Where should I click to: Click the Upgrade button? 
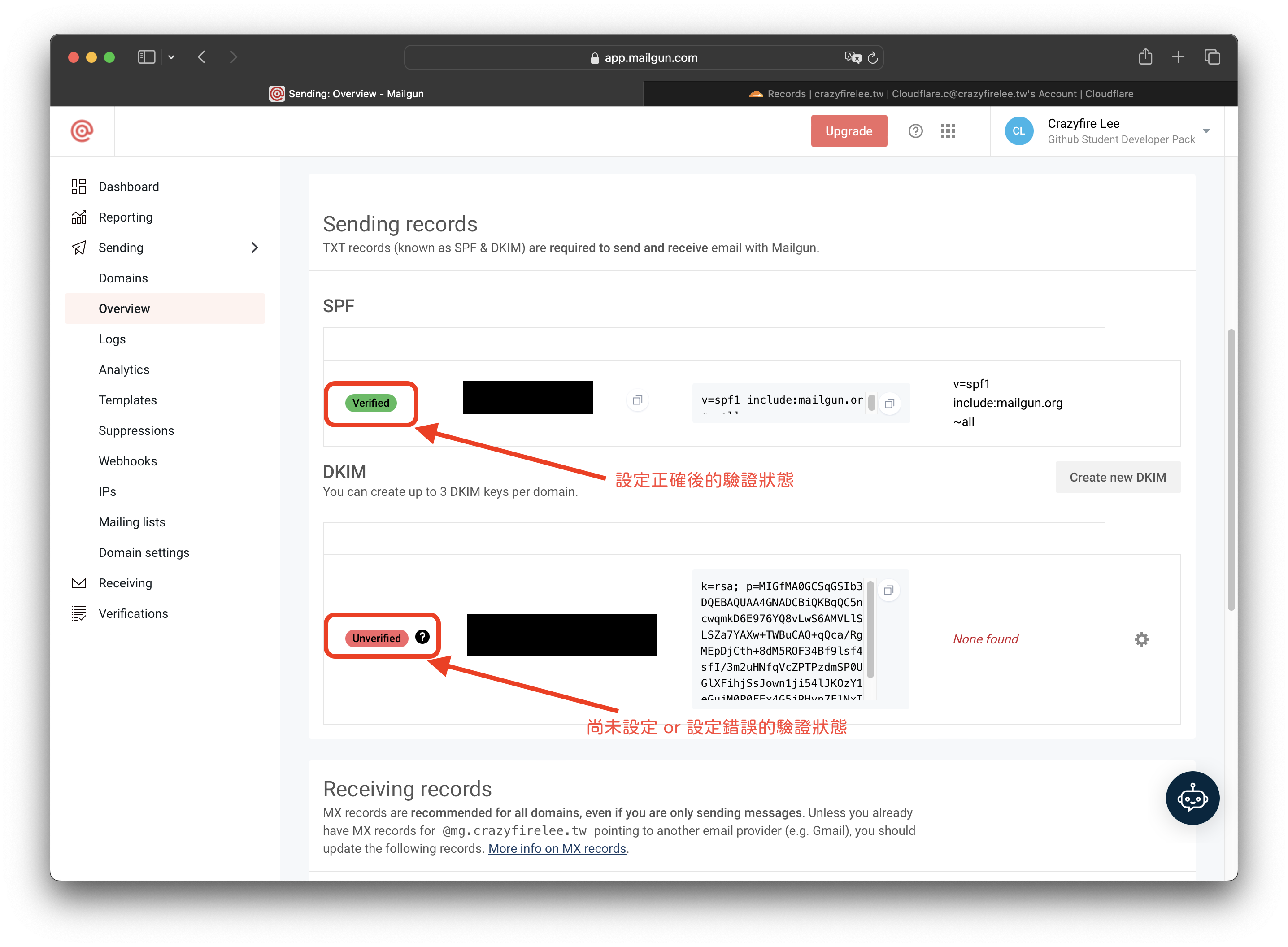click(x=849, y=131)
